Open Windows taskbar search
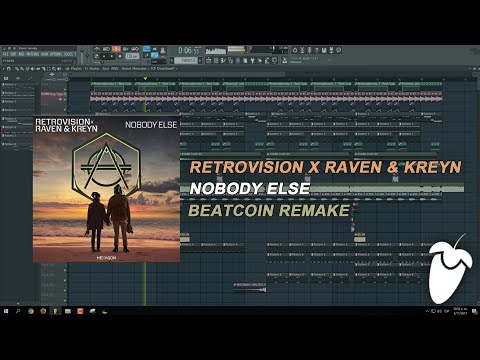 (x=18, y=311)
